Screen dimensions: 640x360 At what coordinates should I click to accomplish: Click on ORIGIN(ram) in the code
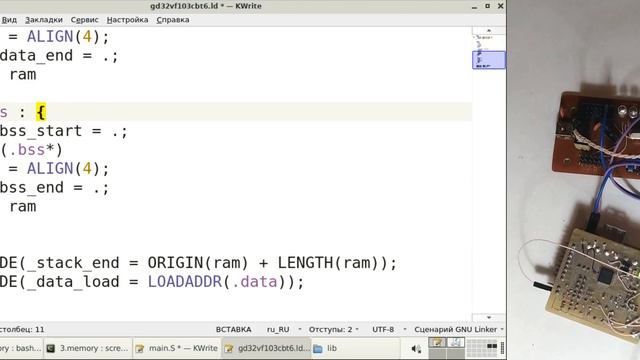tap(198, 263)
